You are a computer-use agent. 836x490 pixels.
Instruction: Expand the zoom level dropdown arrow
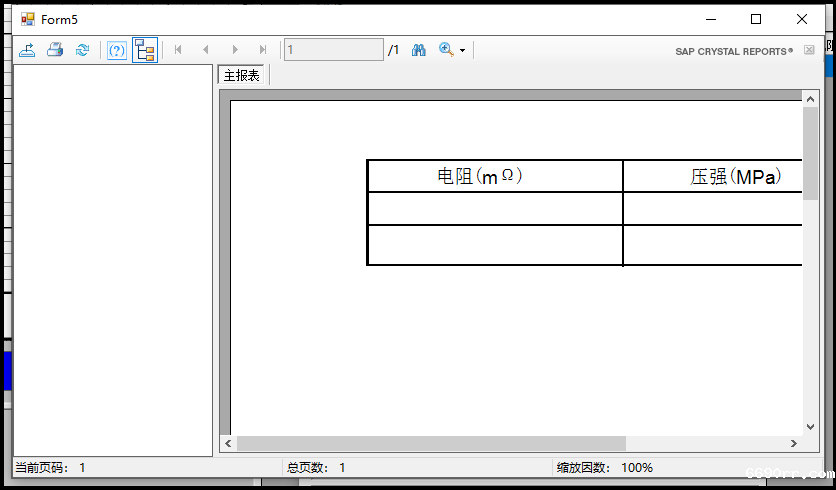click(462, 51)
